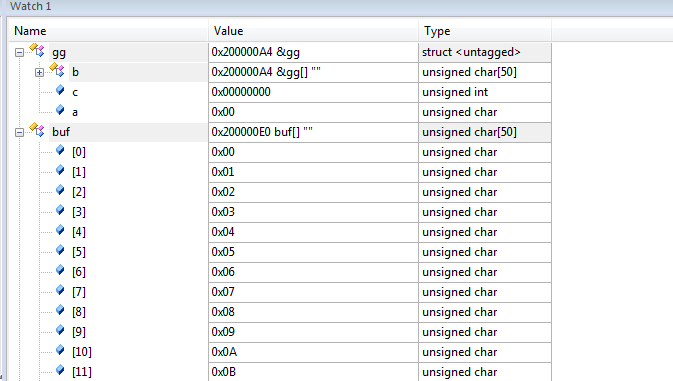Click the icon beside element [0]
The height and width of the screenshot is (381, 673).
(60, 150)
